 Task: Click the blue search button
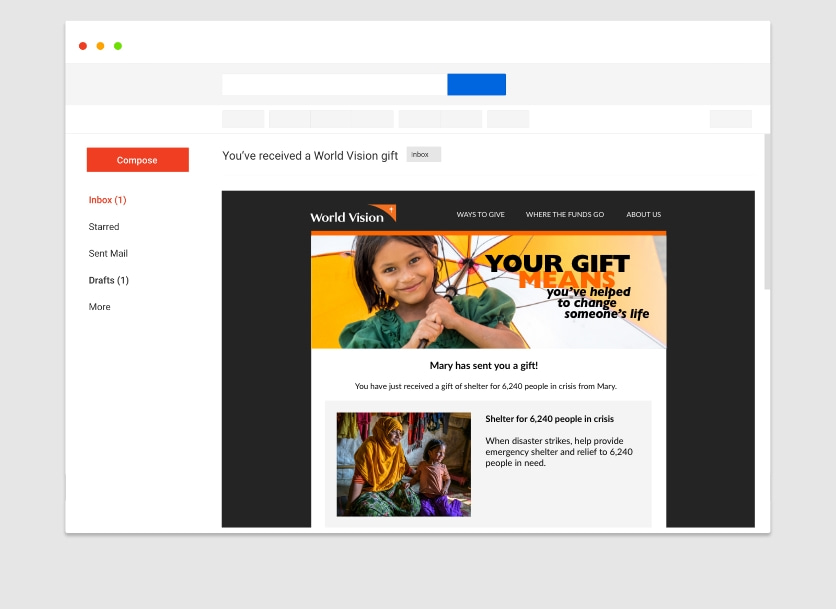(477, 84)
